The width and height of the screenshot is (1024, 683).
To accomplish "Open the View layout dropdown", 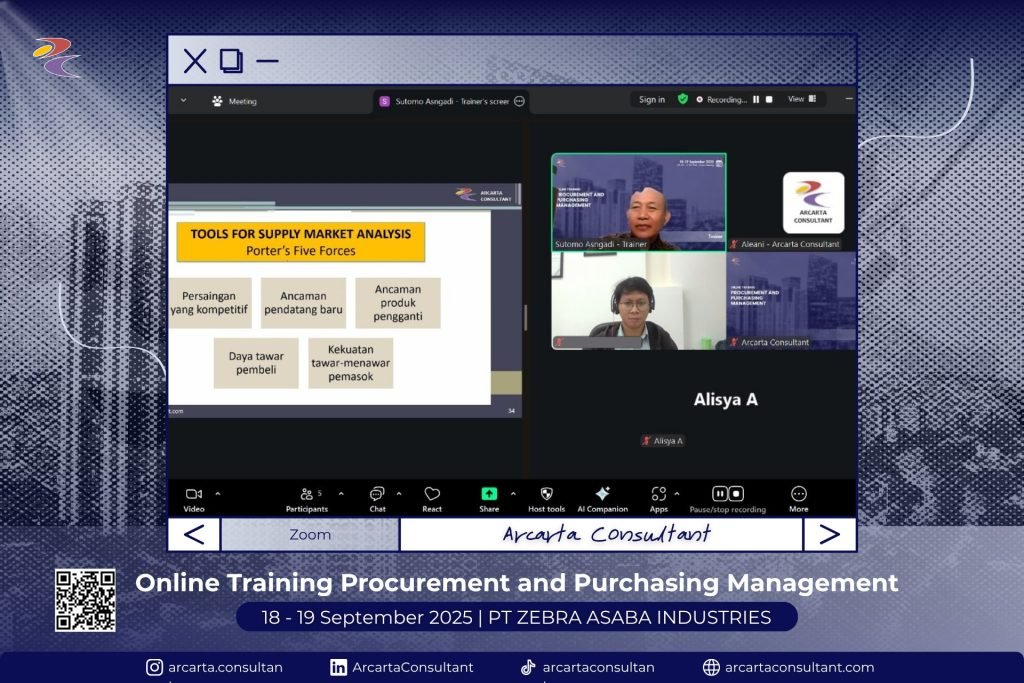I will [x=801, y=99].
